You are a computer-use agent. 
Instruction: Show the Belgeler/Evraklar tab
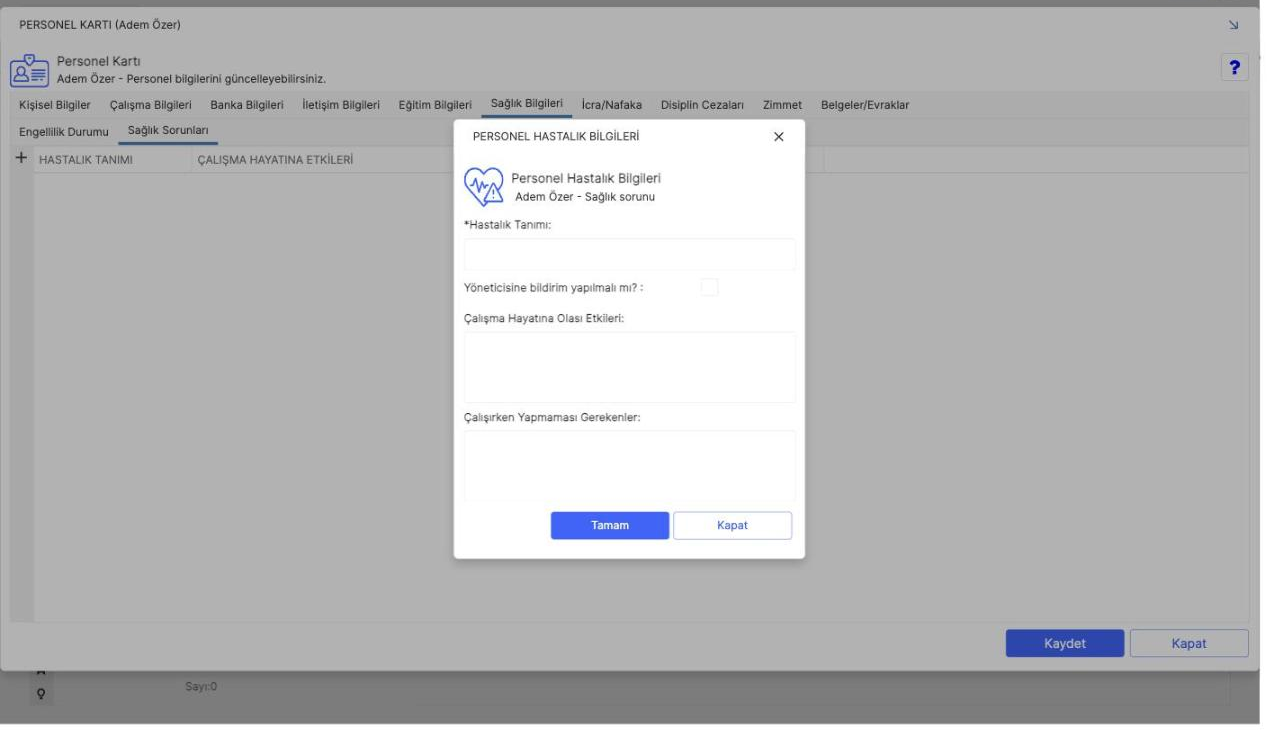click(x=865, y=105)
